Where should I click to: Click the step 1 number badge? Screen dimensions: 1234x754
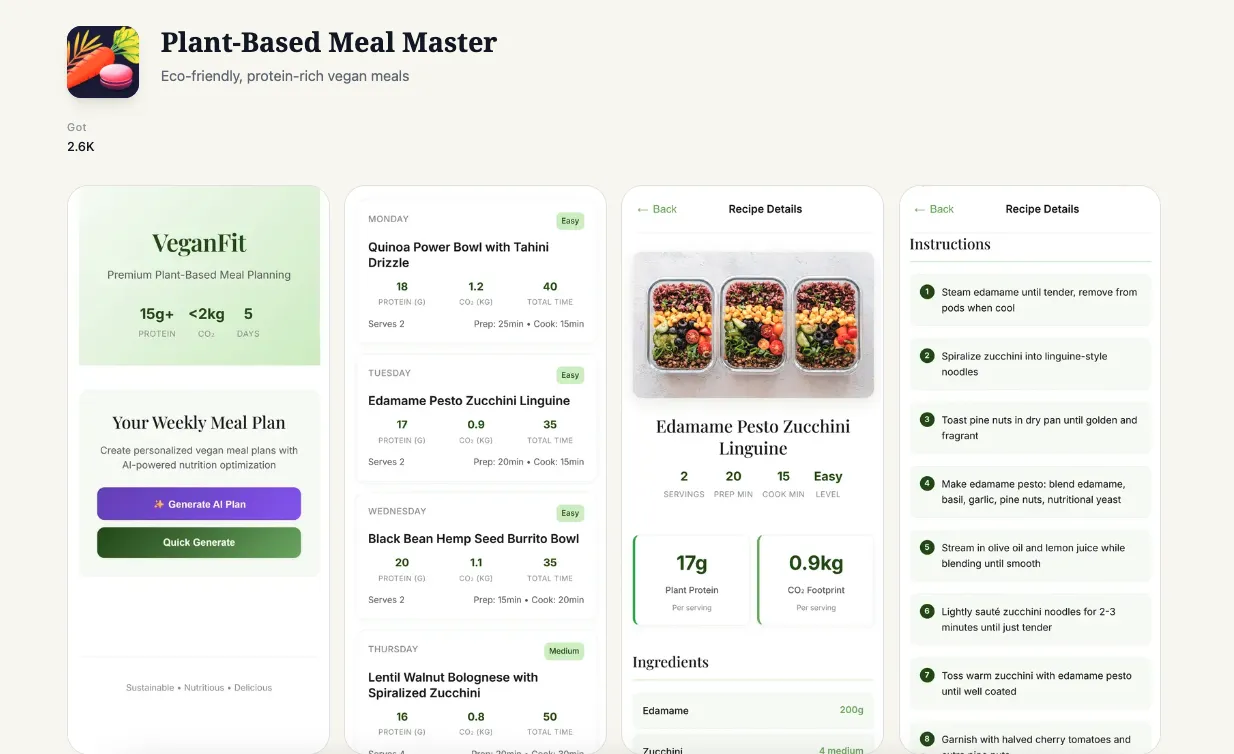click(x=926, y=292)
